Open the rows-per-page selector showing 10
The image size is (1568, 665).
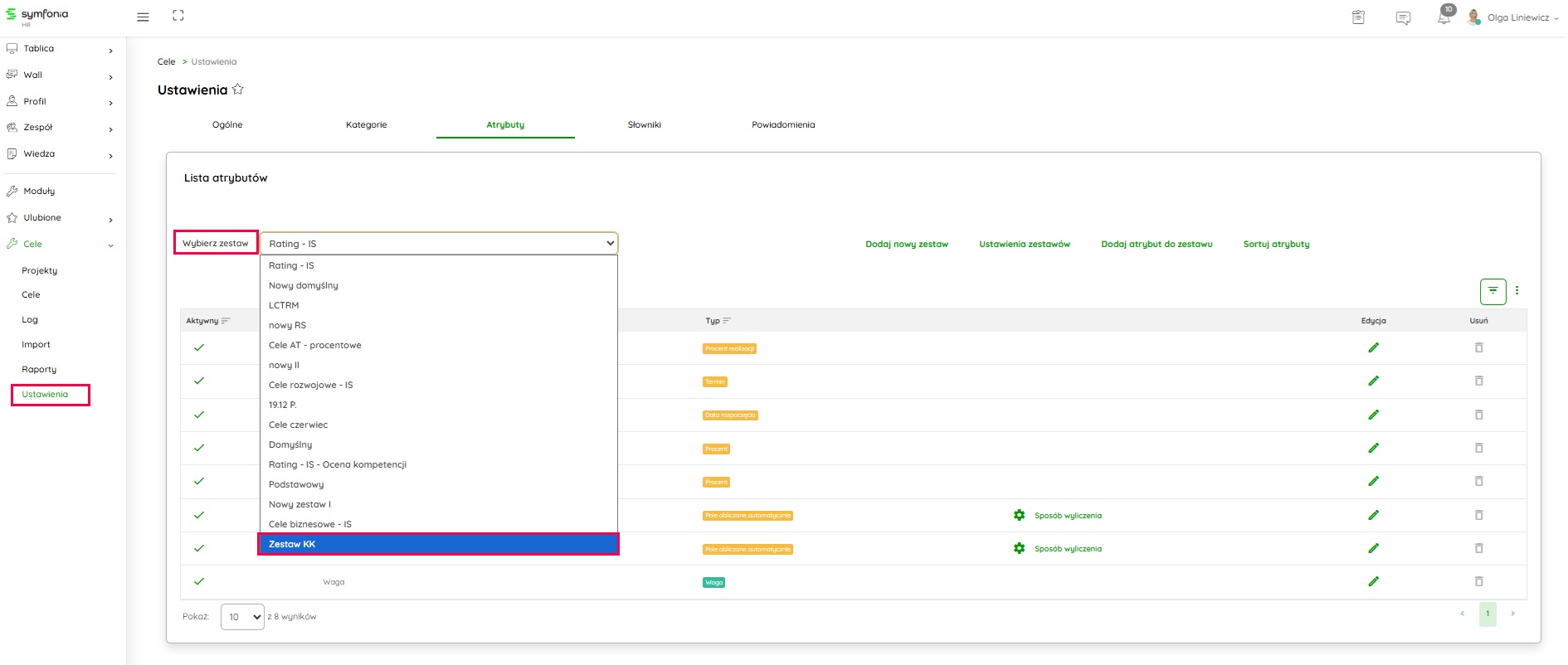[x=242, y=617]
